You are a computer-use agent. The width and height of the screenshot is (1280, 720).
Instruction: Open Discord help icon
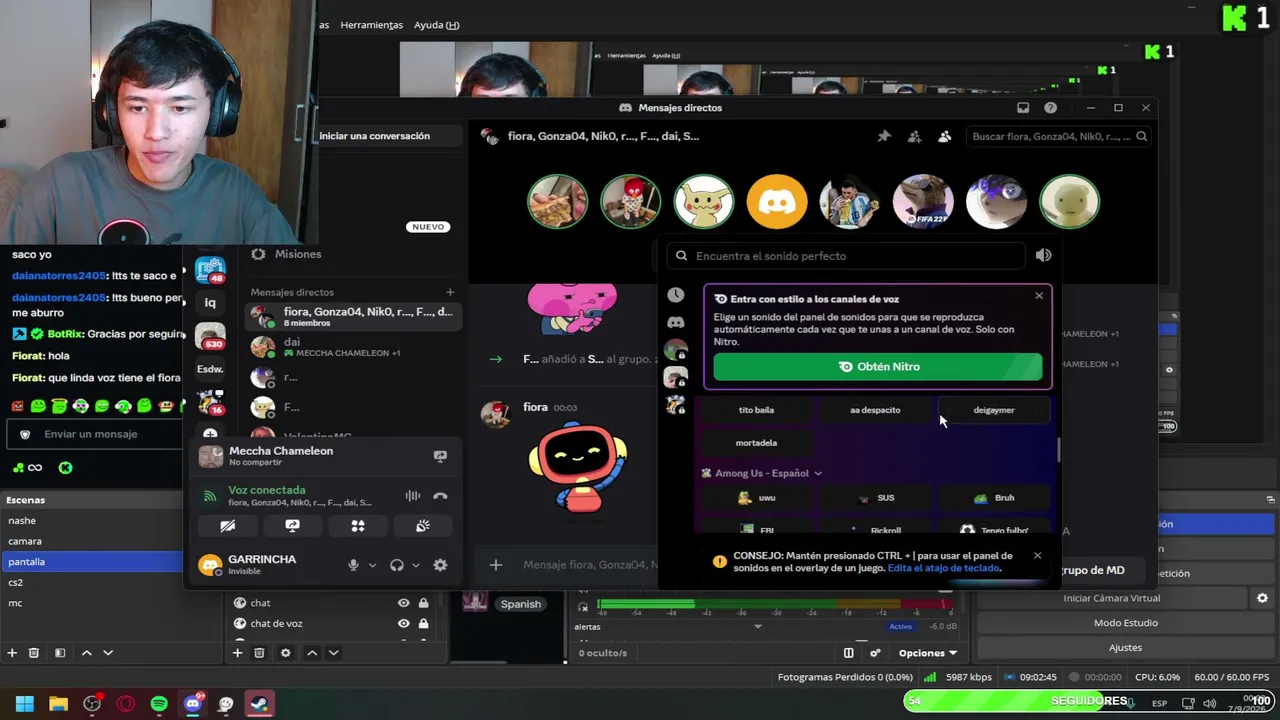point(1050,108)
